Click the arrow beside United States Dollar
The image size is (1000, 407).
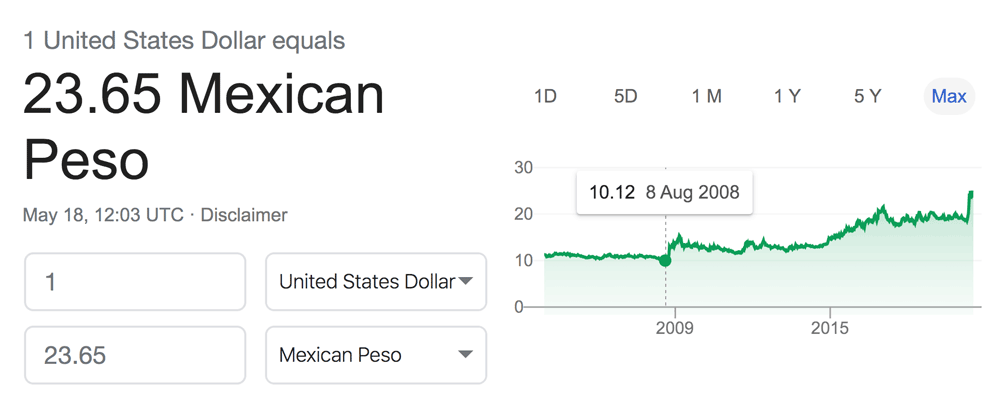click(x=466, y=281)
